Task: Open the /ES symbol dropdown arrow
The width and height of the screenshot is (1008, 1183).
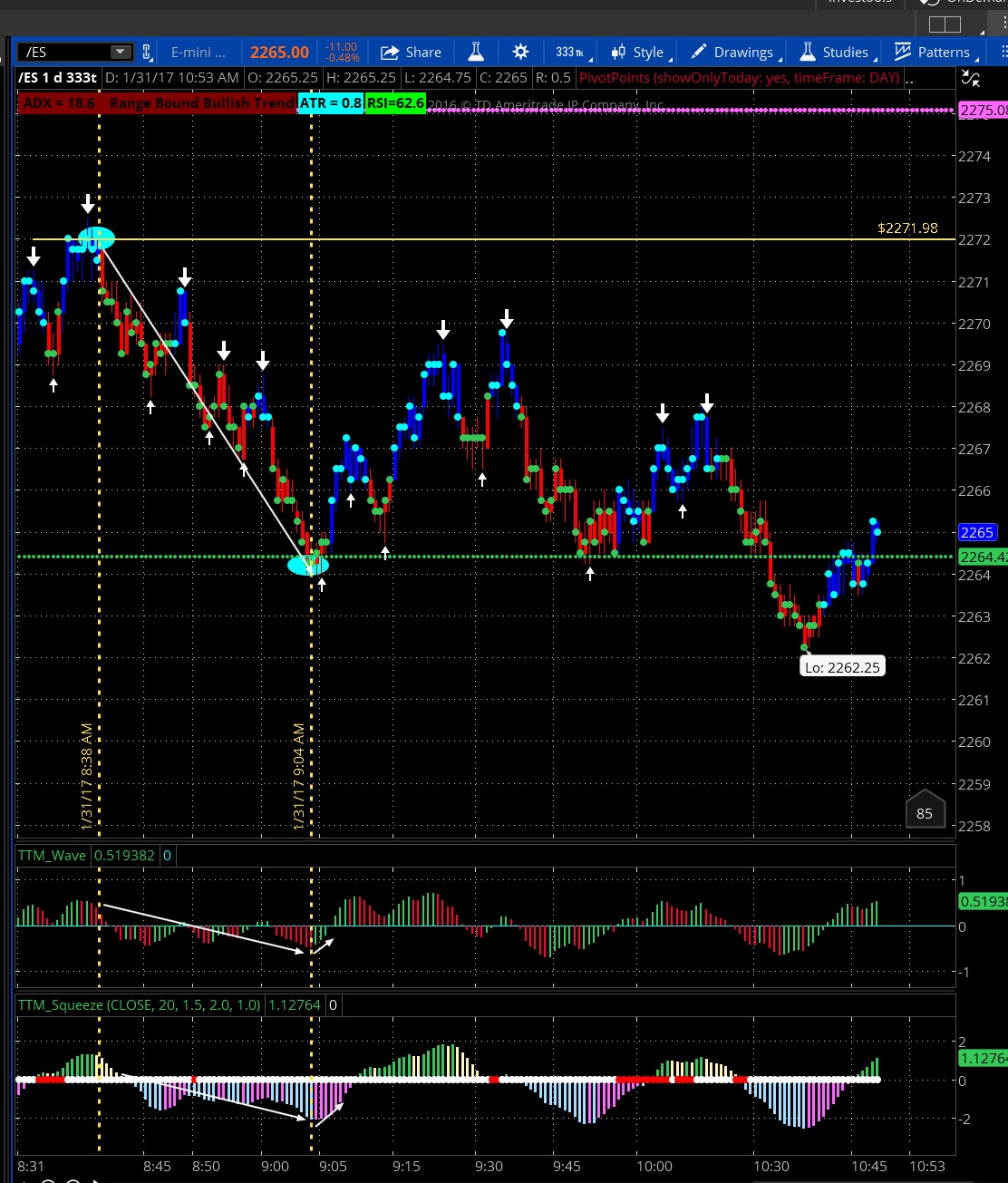Action: (x=120, y=53)
